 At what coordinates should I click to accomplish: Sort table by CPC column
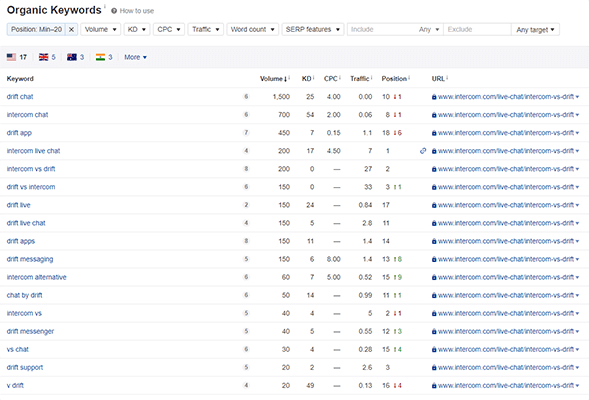331,78
